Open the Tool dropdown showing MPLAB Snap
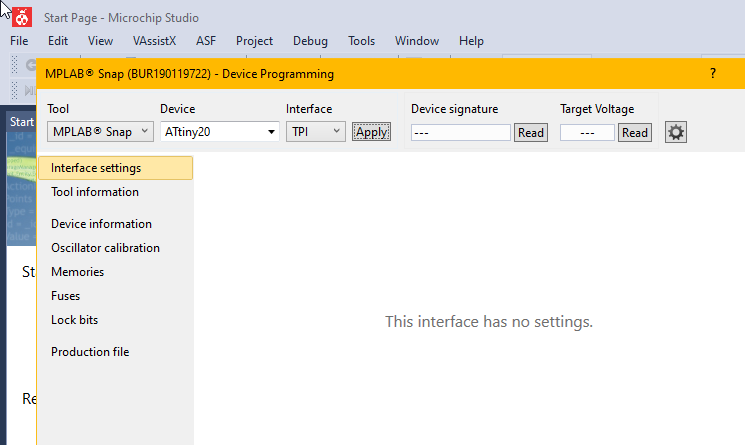The height and width of the screenshot is (445, 745). pos(100,132)
